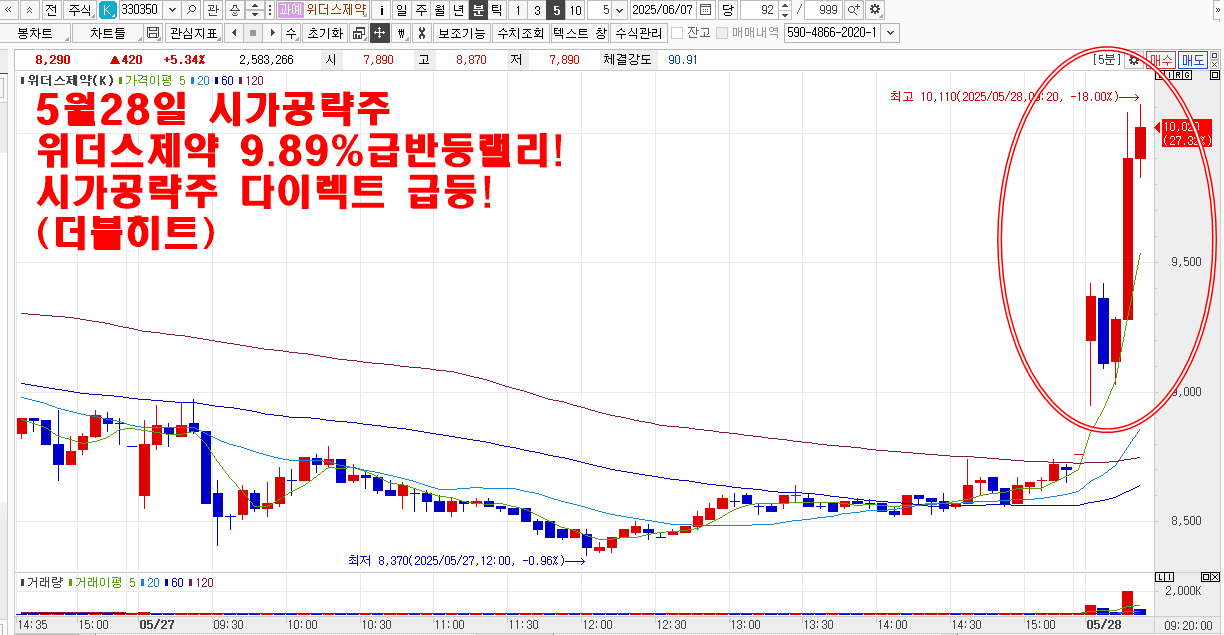Click the volume panel scale icon
This screenshot has width=1224, height=635.
tap(1164, 578)
